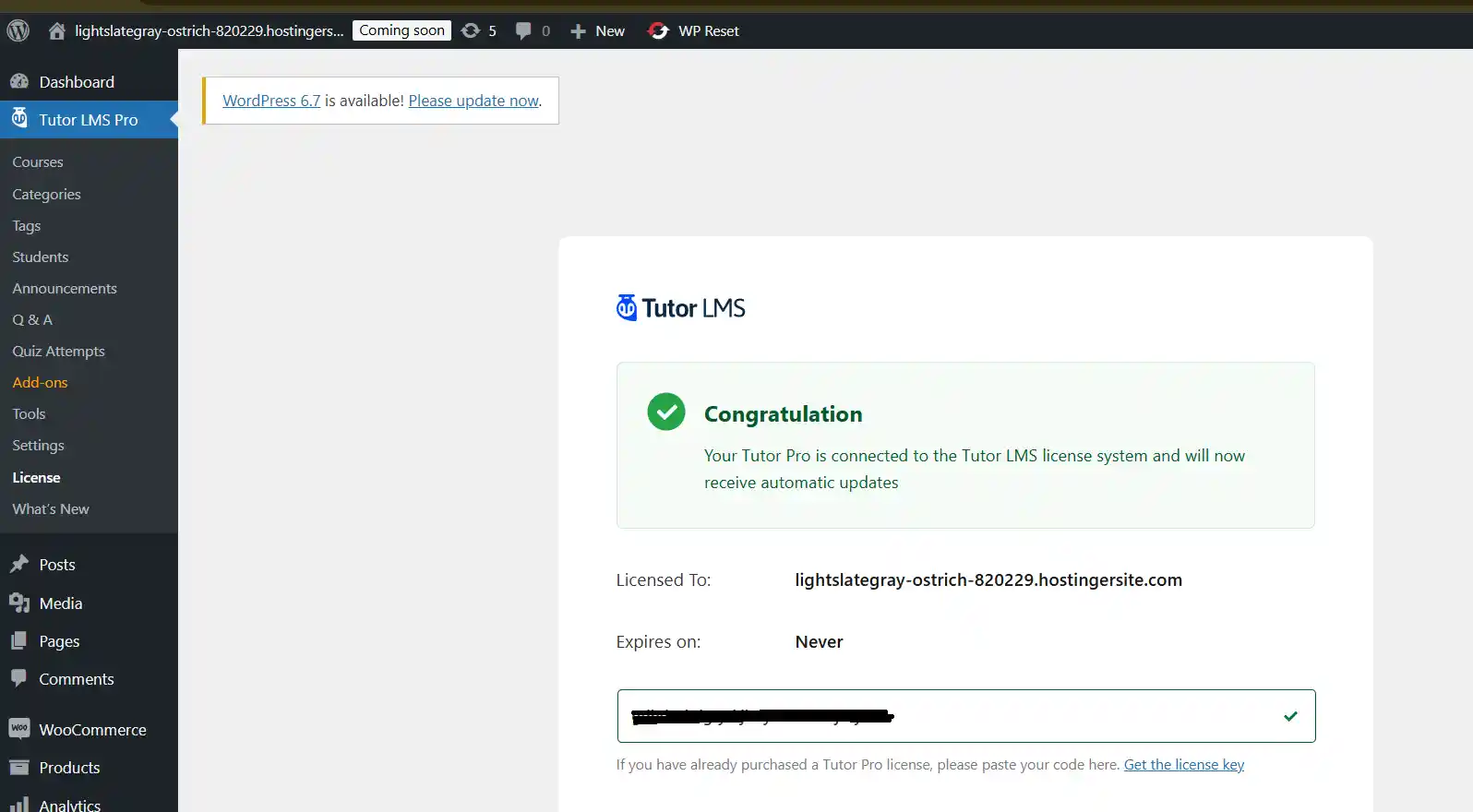Click Please update now link
Screen dimensions: 1473x812
pyautogui.click(x=473, y=101)
